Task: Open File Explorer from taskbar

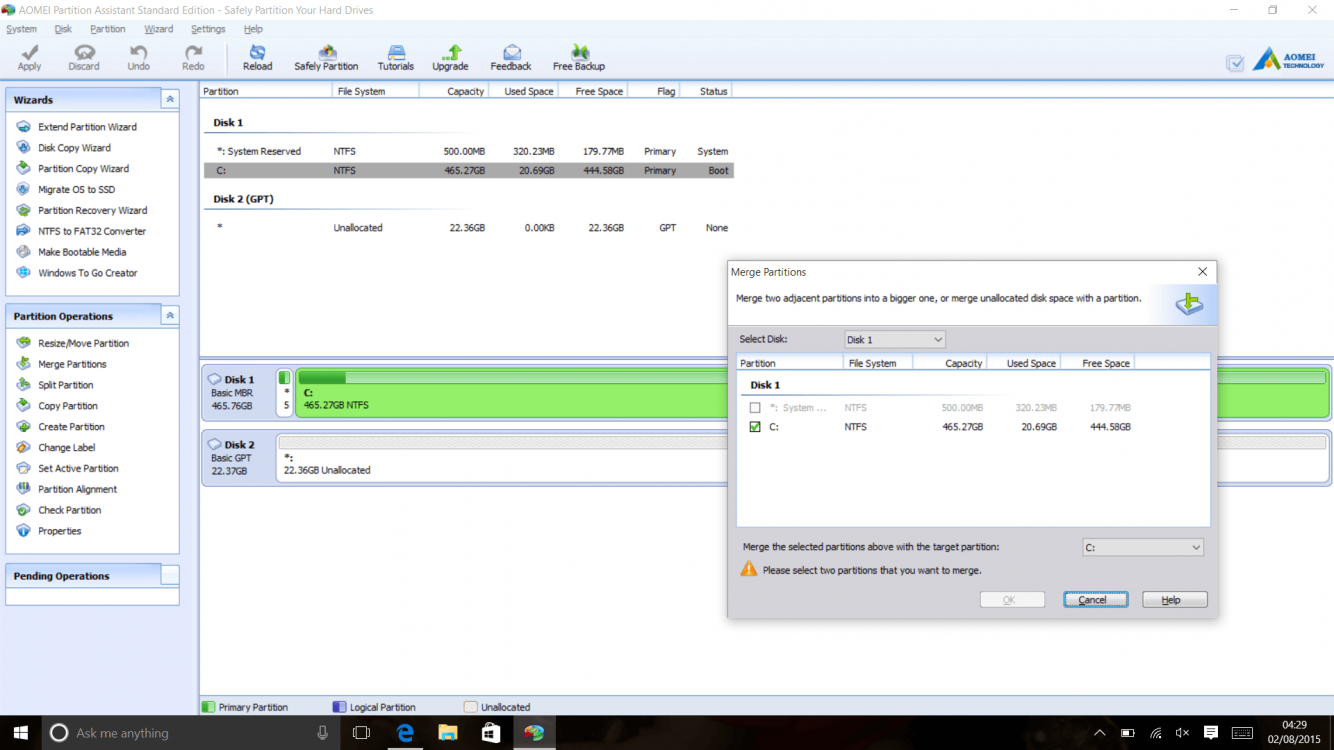Action: (448, 733)
